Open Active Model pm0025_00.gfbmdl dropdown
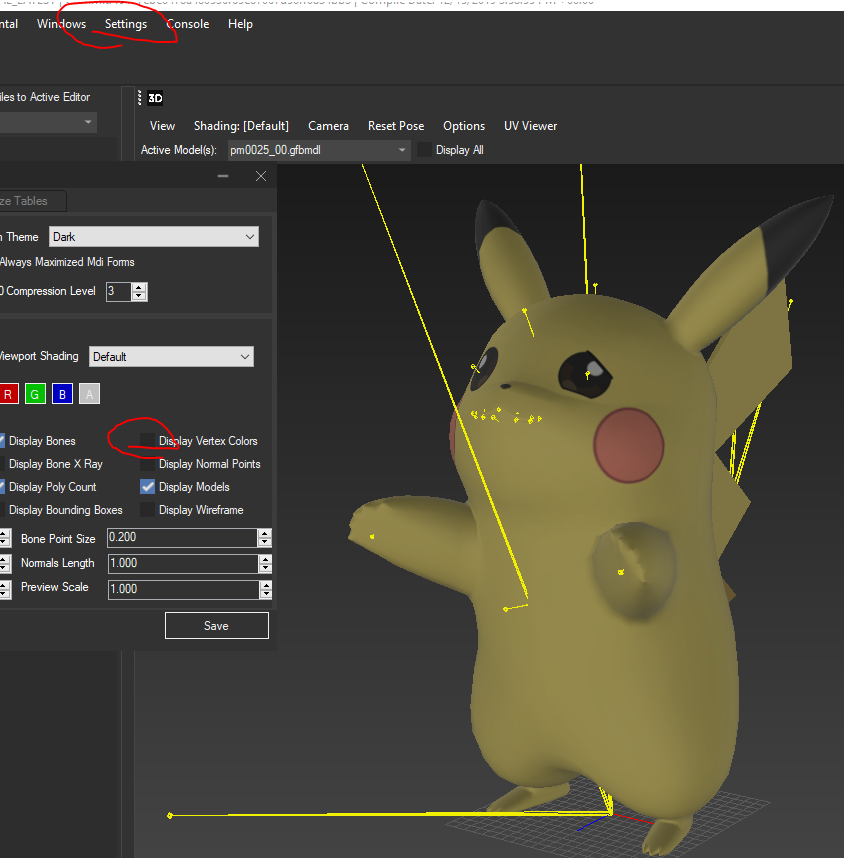 pyautogui.click(x=319, y=150)
